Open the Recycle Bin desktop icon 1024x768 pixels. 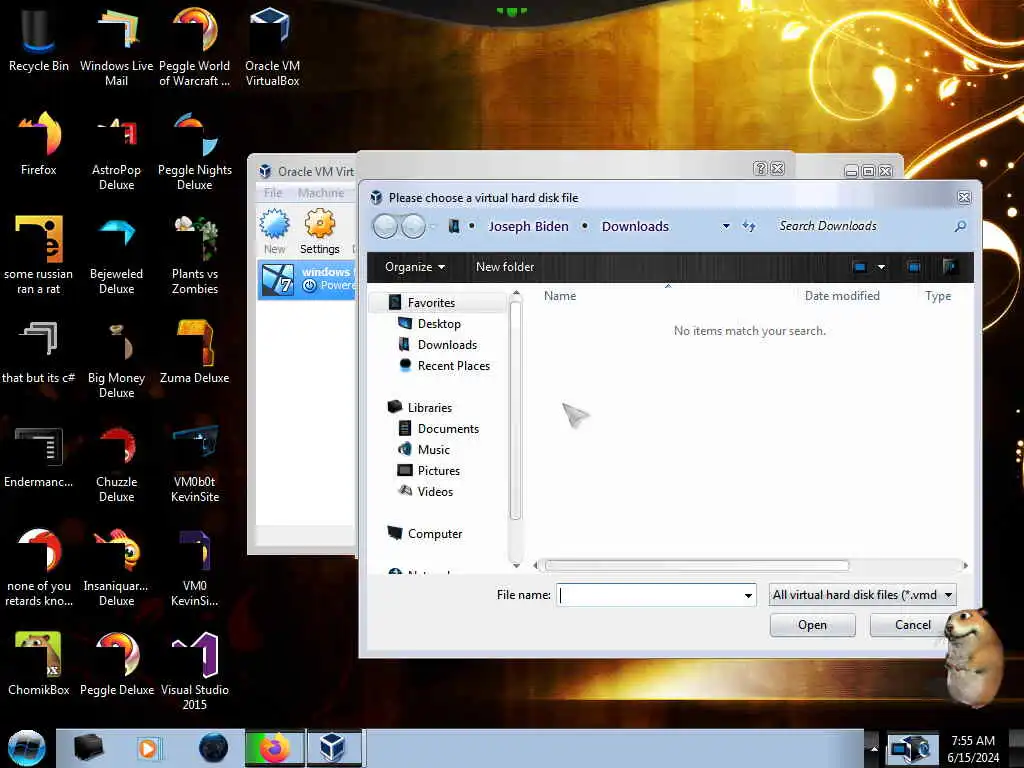(x=38, y=39)
